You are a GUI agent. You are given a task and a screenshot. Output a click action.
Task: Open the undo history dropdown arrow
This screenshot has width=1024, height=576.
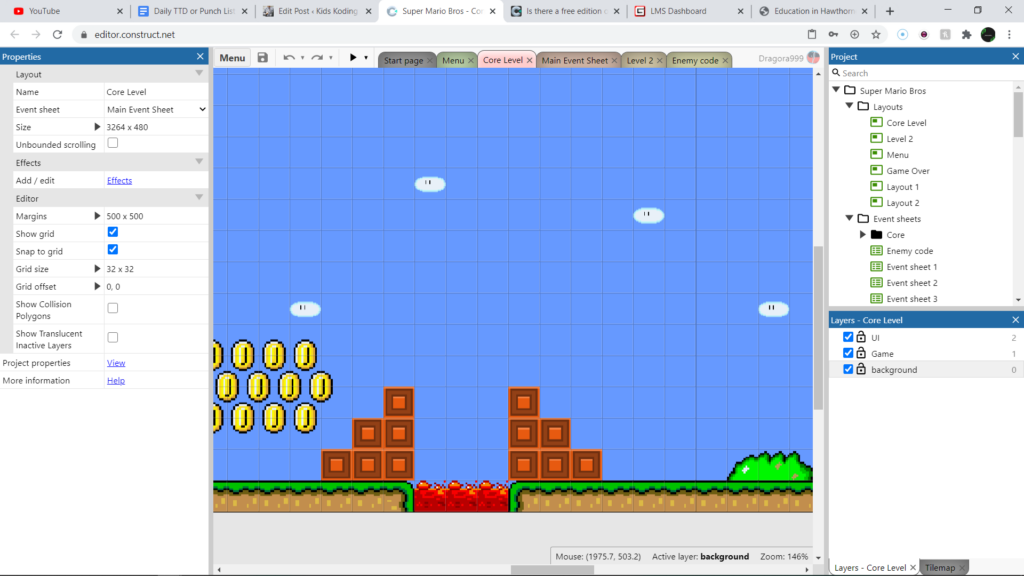(x=302, y=58)
